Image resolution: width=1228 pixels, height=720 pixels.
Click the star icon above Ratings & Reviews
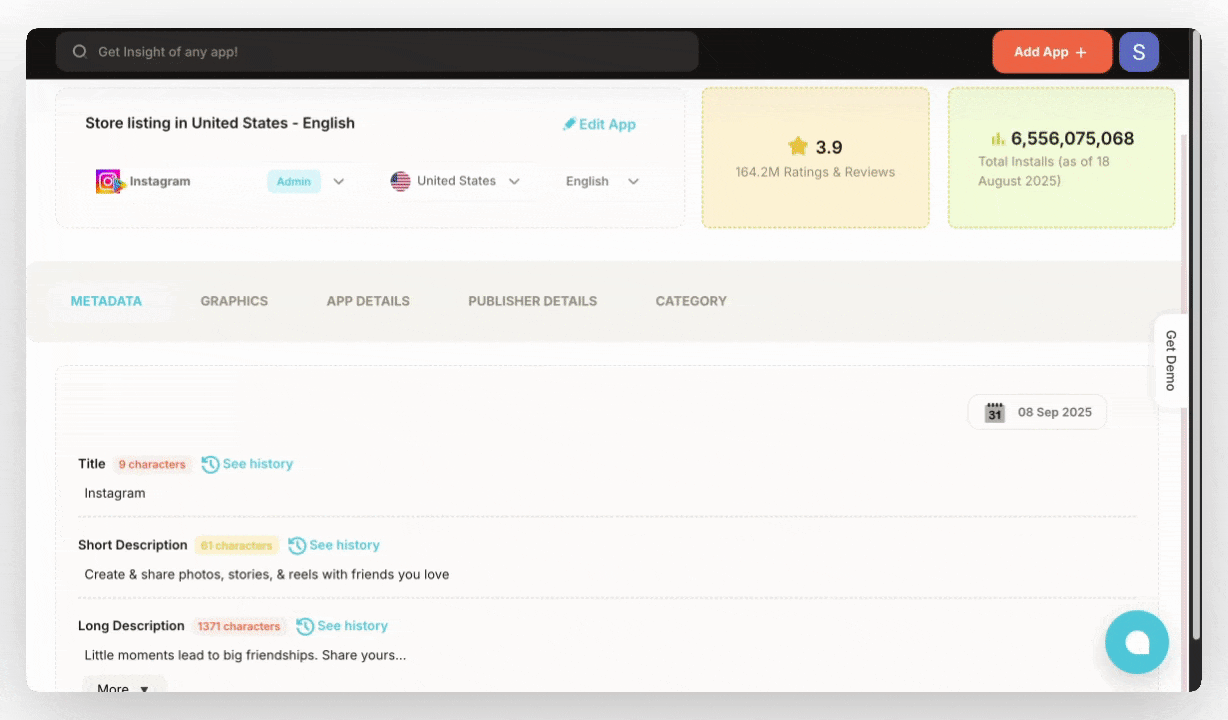tap(799, 146)
